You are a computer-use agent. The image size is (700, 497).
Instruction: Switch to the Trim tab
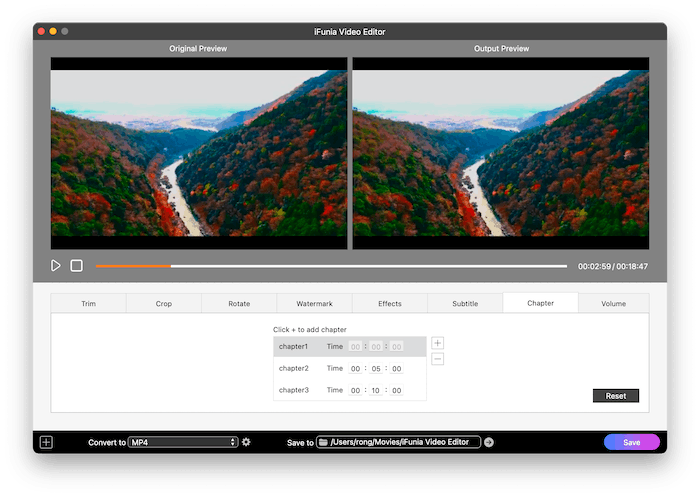click(x=88, y=303)
